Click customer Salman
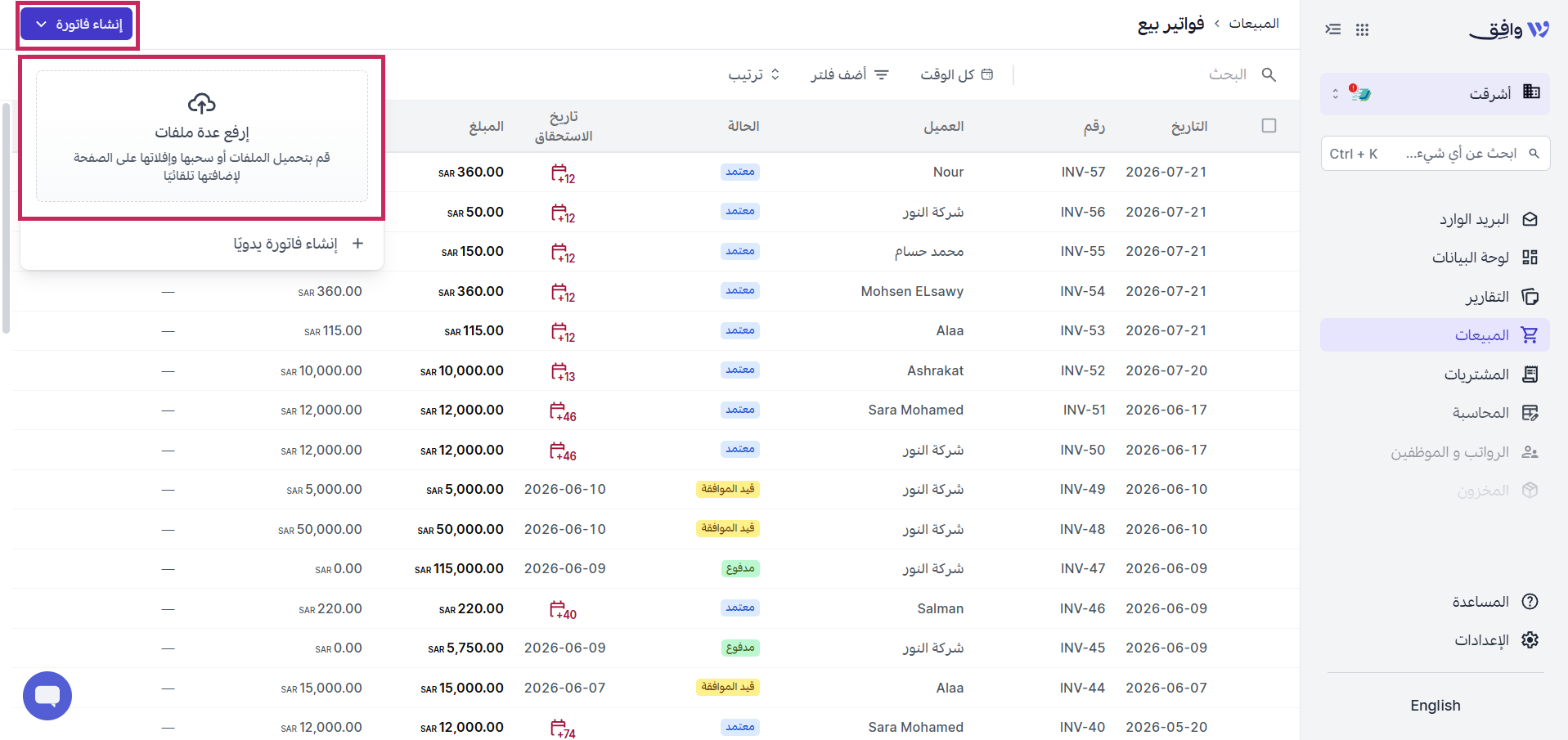Screen dimensions: 1568x740 pyautogui.click(x=941, y=608)
